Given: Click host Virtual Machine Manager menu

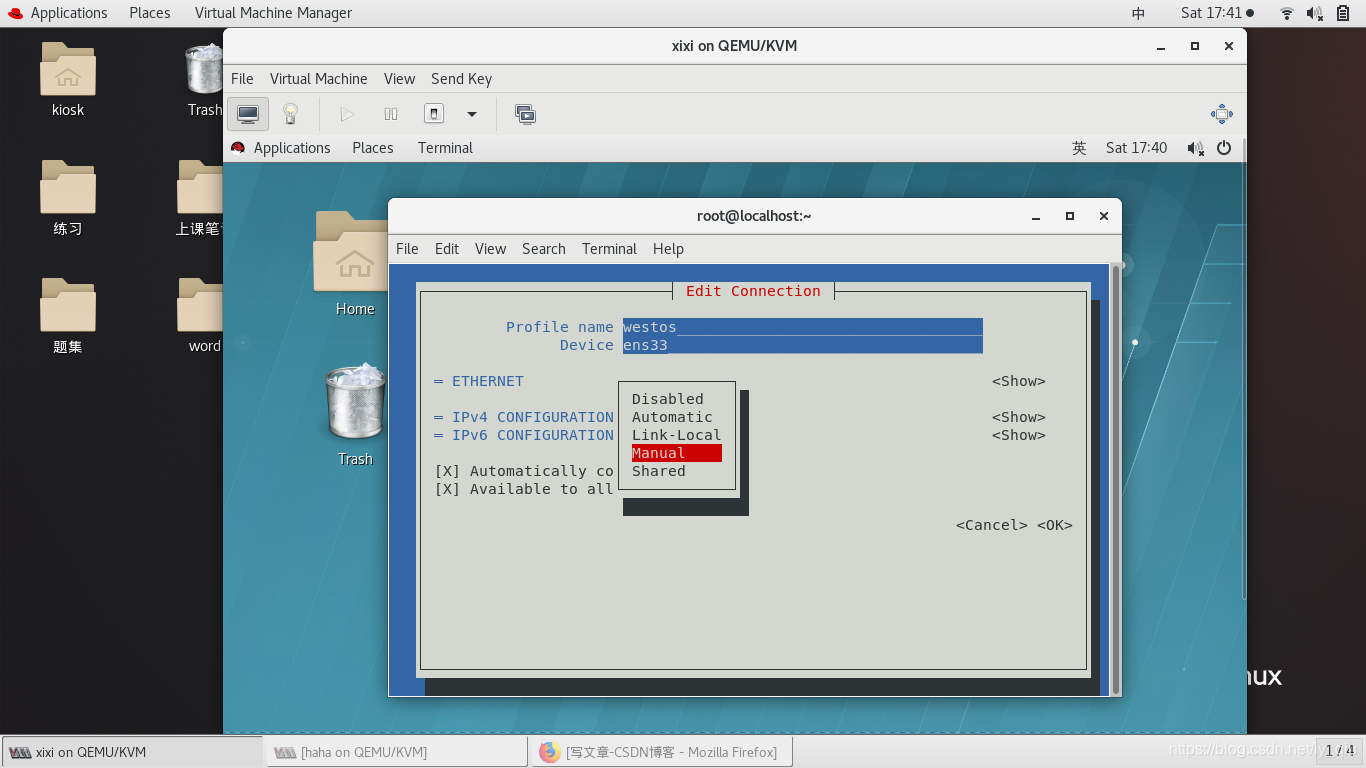Looking at the screenshot, I should click(x=273, y=13).
